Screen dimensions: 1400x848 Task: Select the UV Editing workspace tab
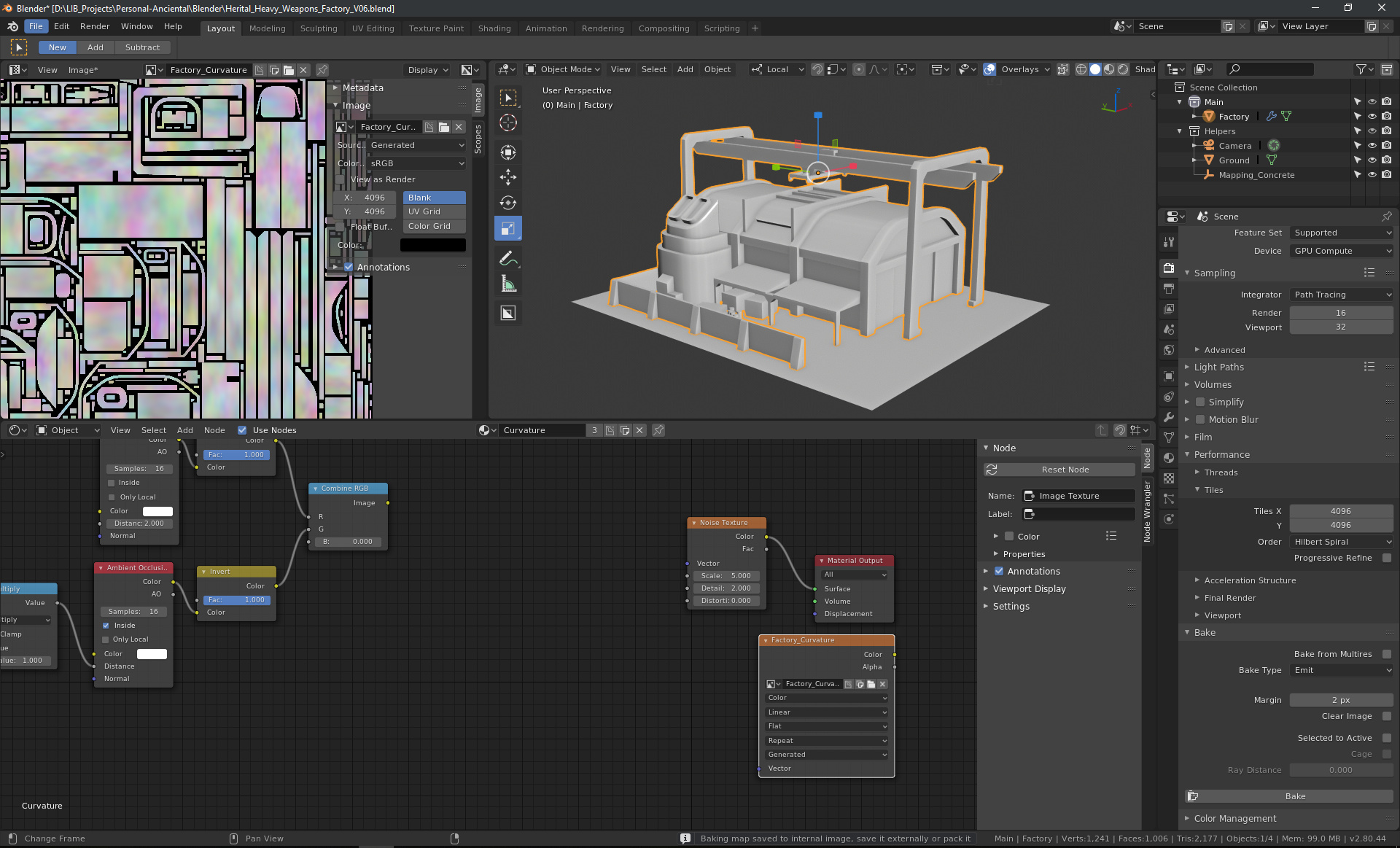point(372,27)
